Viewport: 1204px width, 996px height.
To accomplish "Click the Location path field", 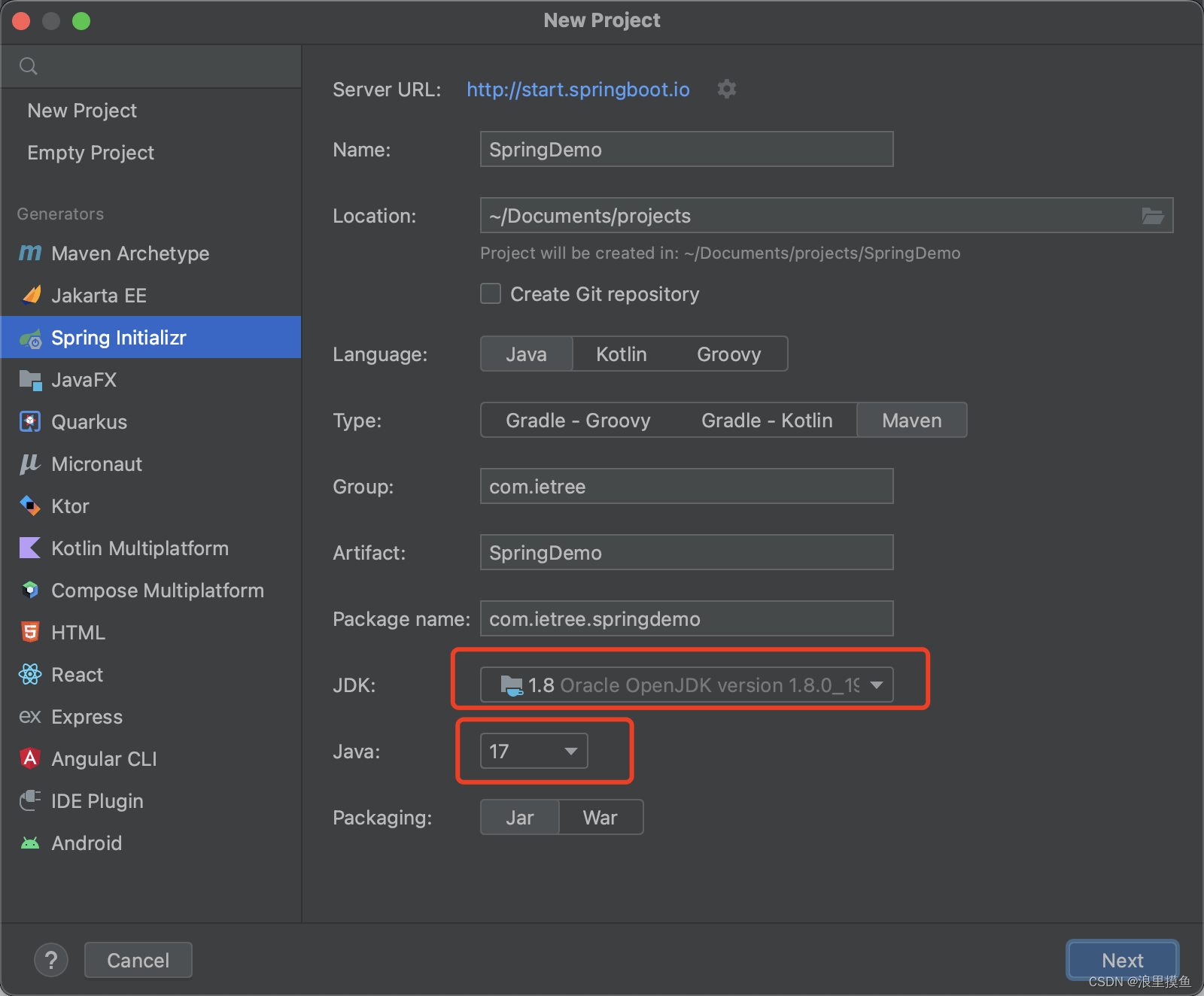I will pyautogui.click(x=826, y=215).
